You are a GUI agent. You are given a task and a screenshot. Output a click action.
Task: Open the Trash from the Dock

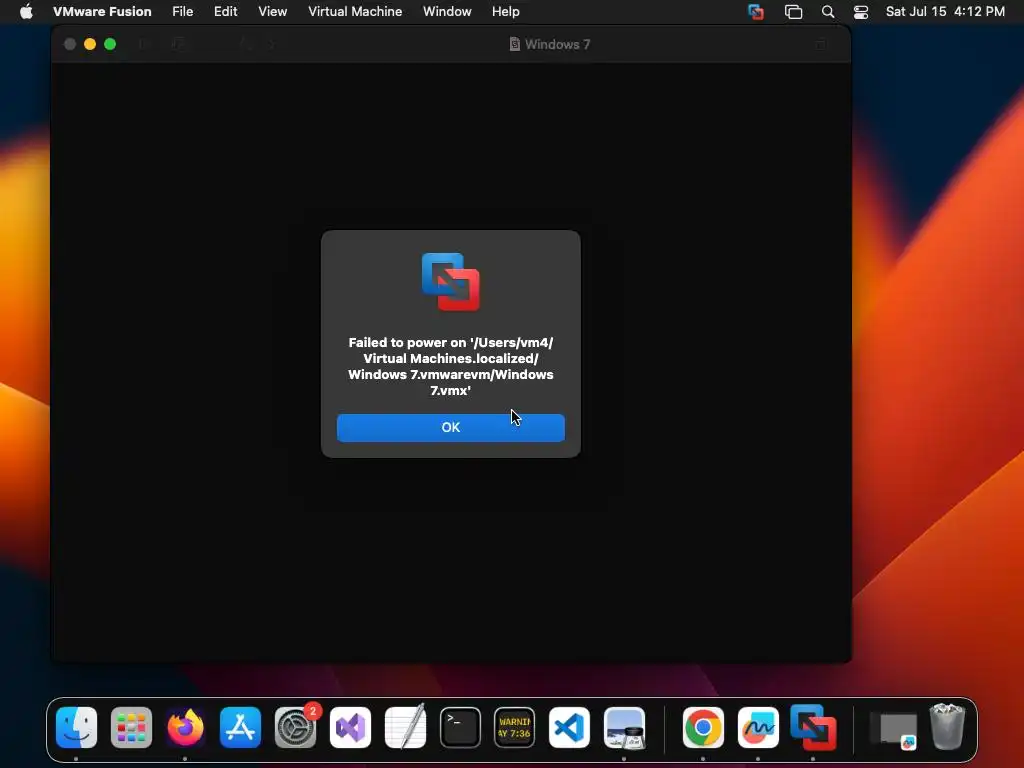pyautogui.click(x=947, y=726)
